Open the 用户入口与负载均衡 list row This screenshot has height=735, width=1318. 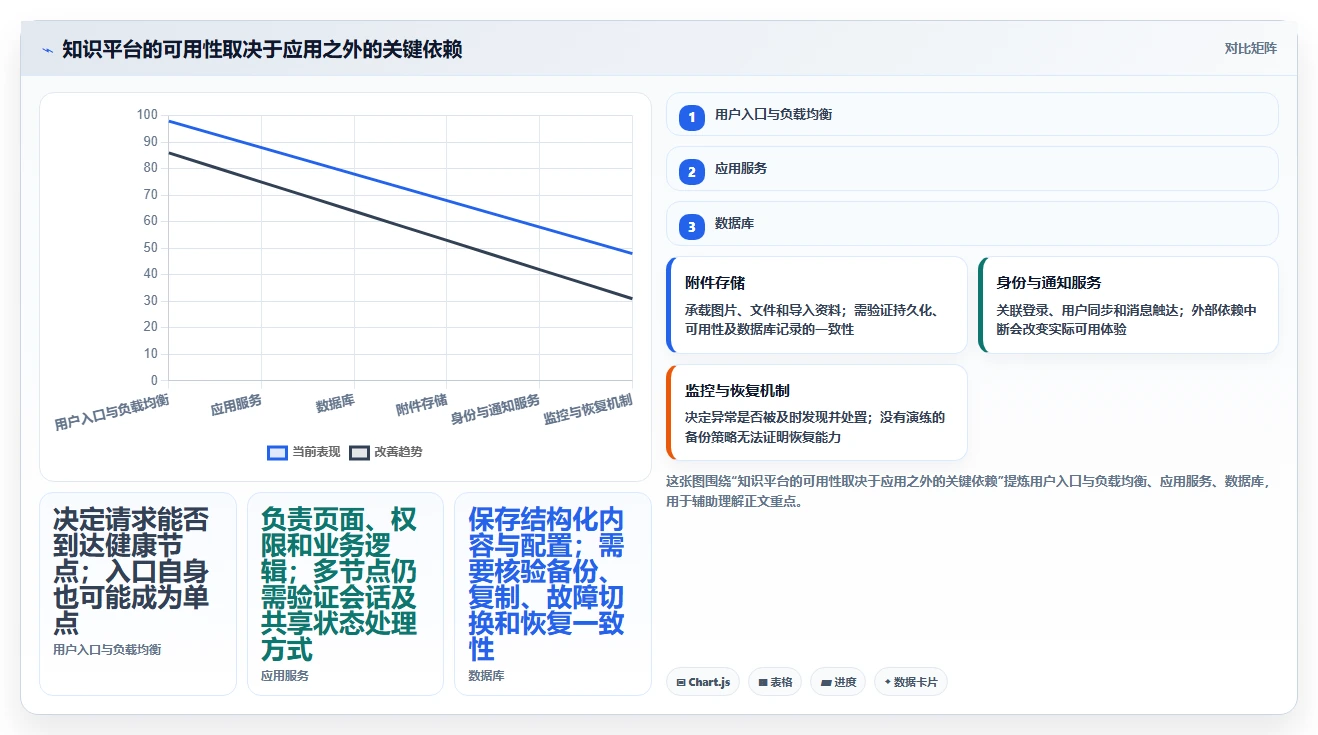[972, 114]
